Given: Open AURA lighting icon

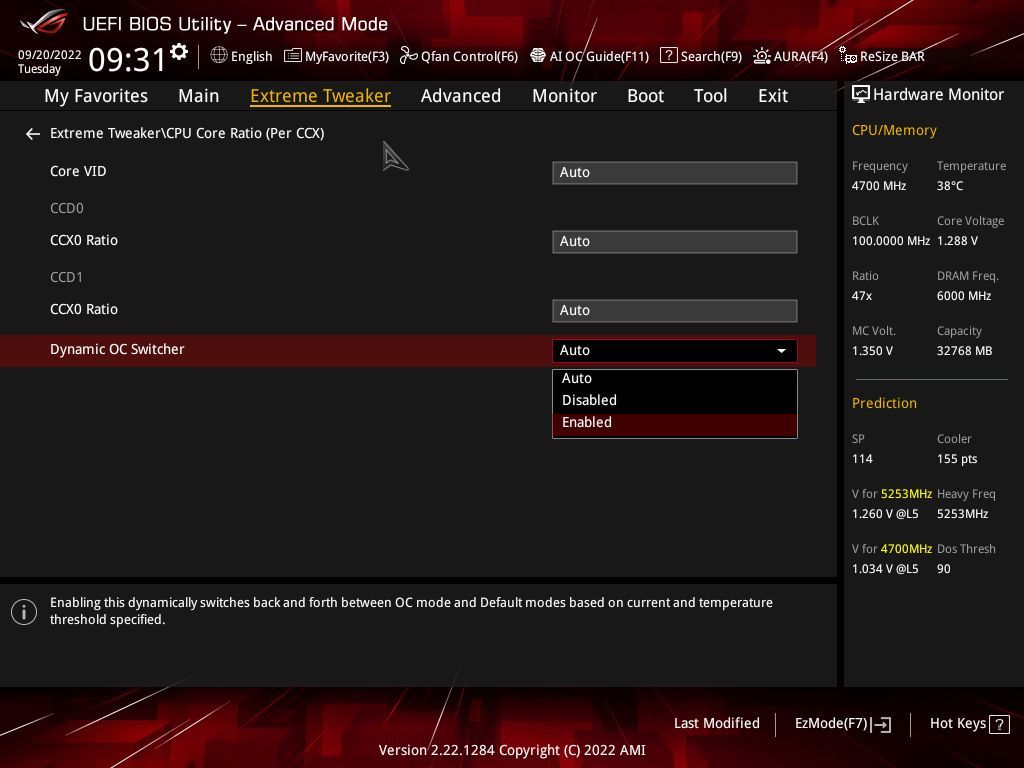Looking at the screenshot, I should [x=761, y=56].
